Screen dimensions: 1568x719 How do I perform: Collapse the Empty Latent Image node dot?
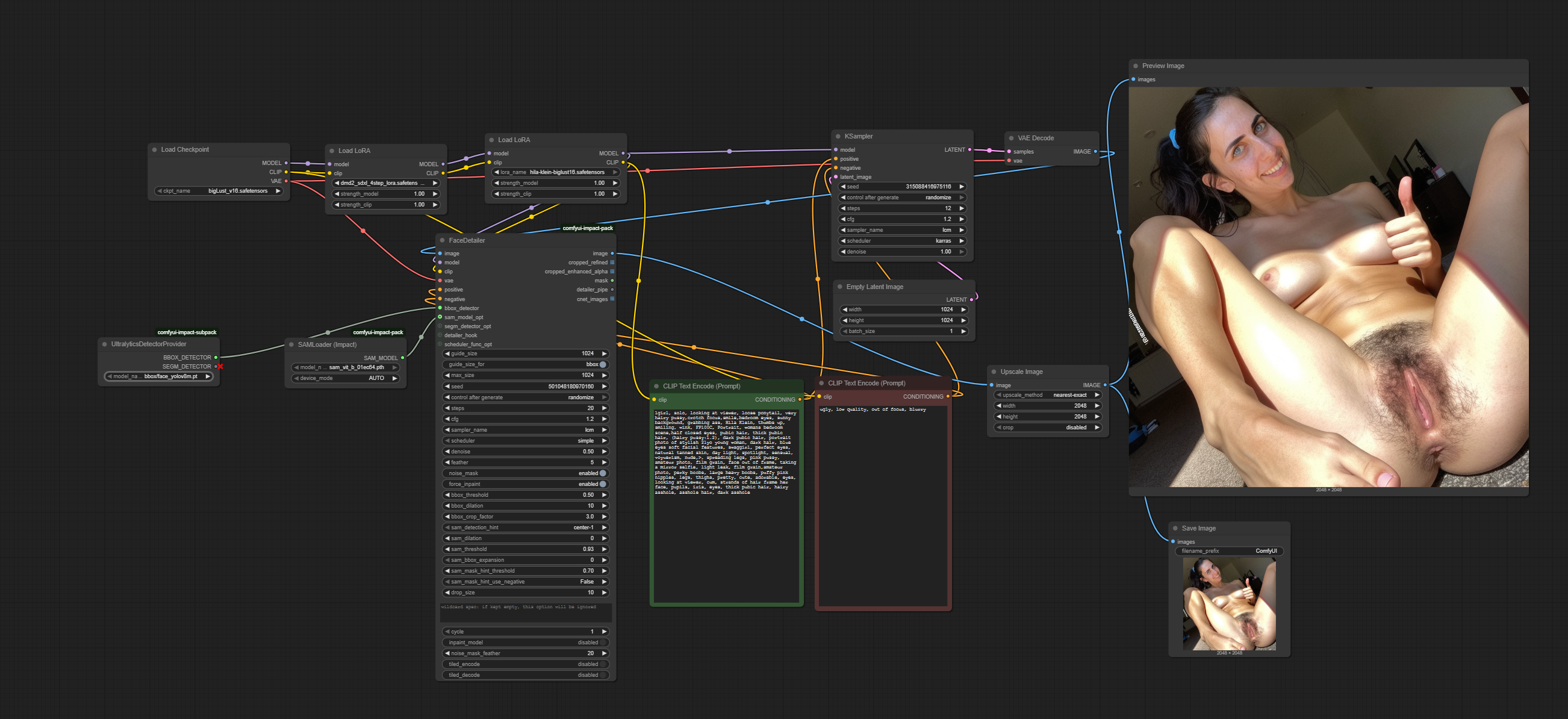coord(840,287)
